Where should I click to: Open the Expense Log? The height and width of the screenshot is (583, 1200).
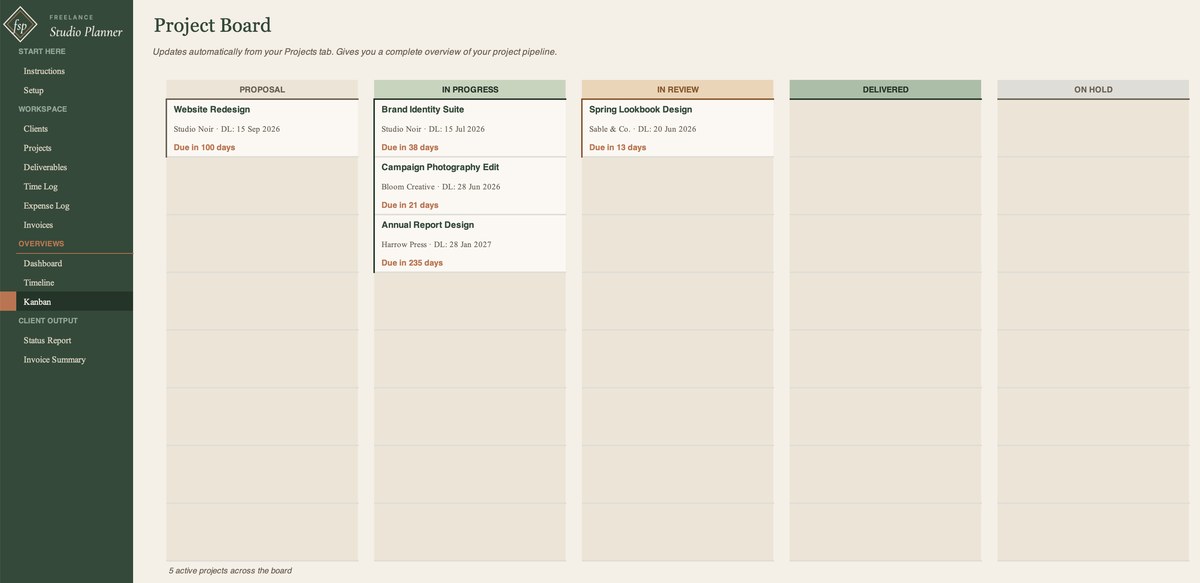47,206
